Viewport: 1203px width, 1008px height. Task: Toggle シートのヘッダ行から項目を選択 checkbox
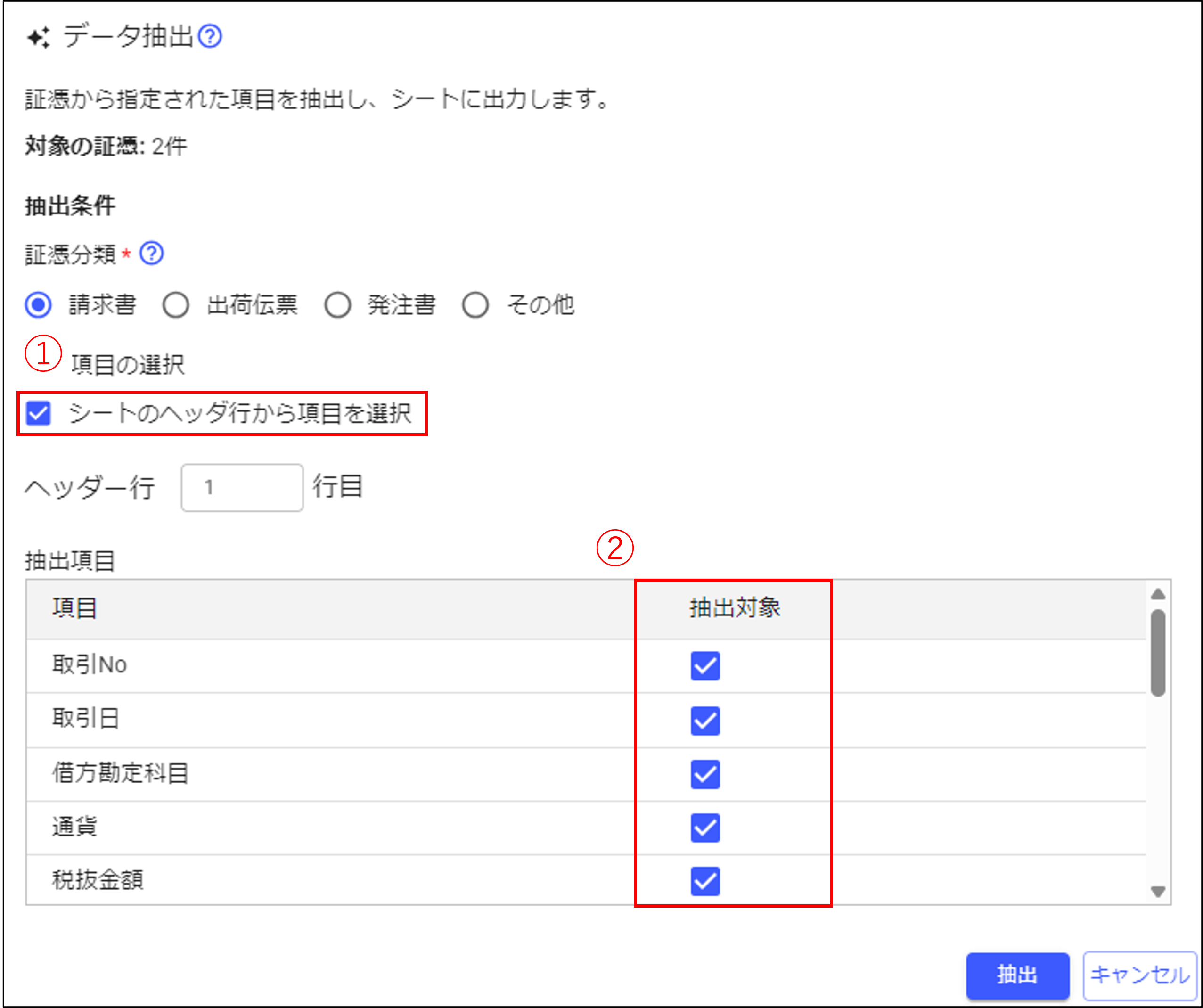coord(38,413)
